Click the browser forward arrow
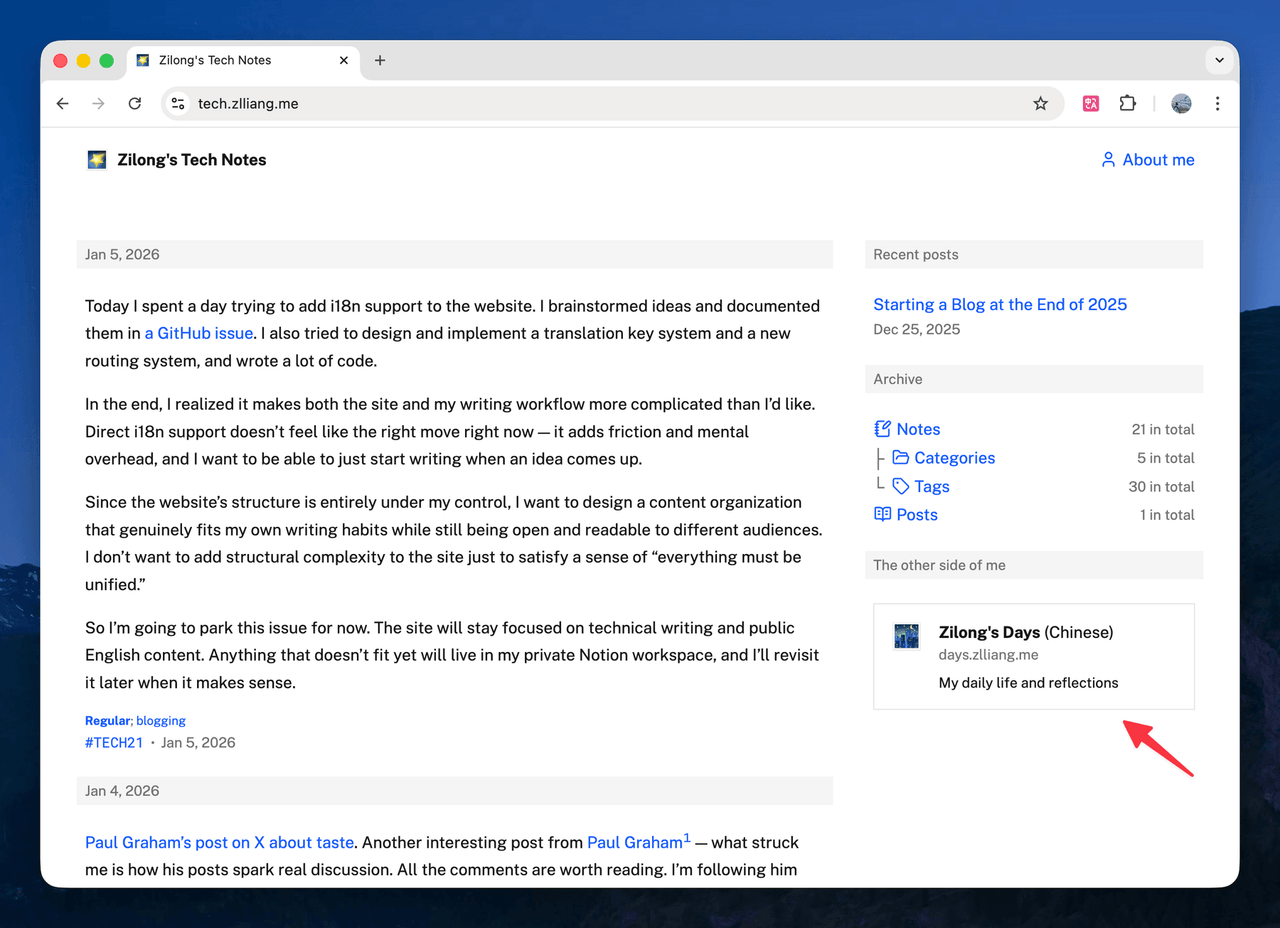The height and width of the screenshot is (928, 1280). (x=98, y=104)
